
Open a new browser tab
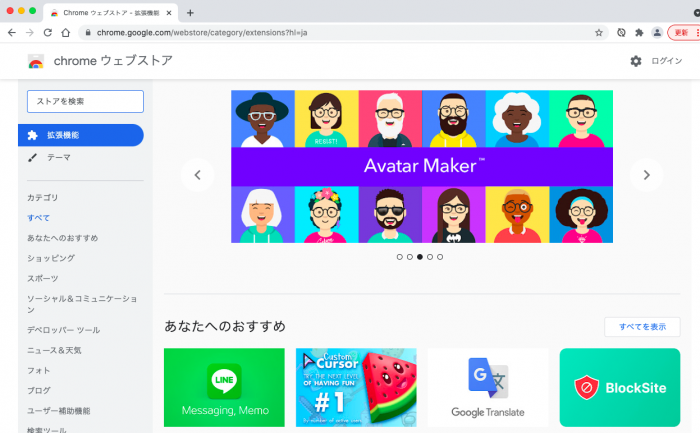click(x=190, y=12)
